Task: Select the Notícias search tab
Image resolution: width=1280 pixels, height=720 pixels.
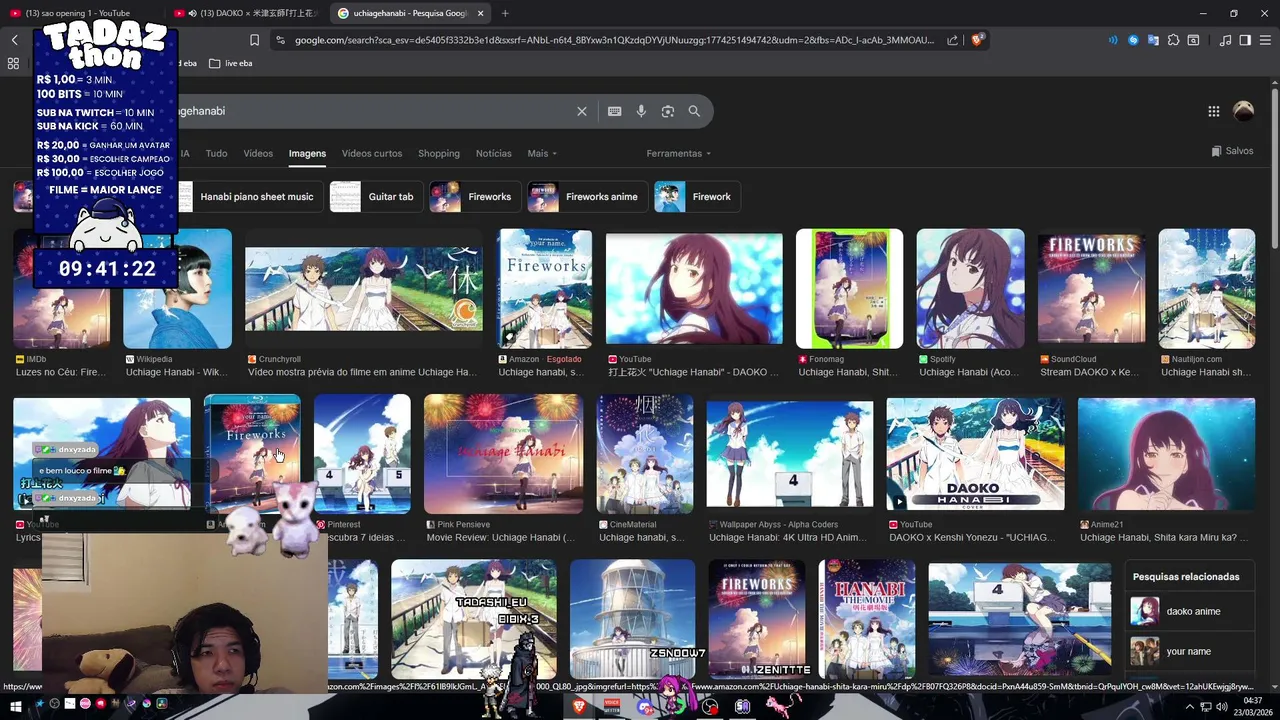Action: [x=494, y=153]
